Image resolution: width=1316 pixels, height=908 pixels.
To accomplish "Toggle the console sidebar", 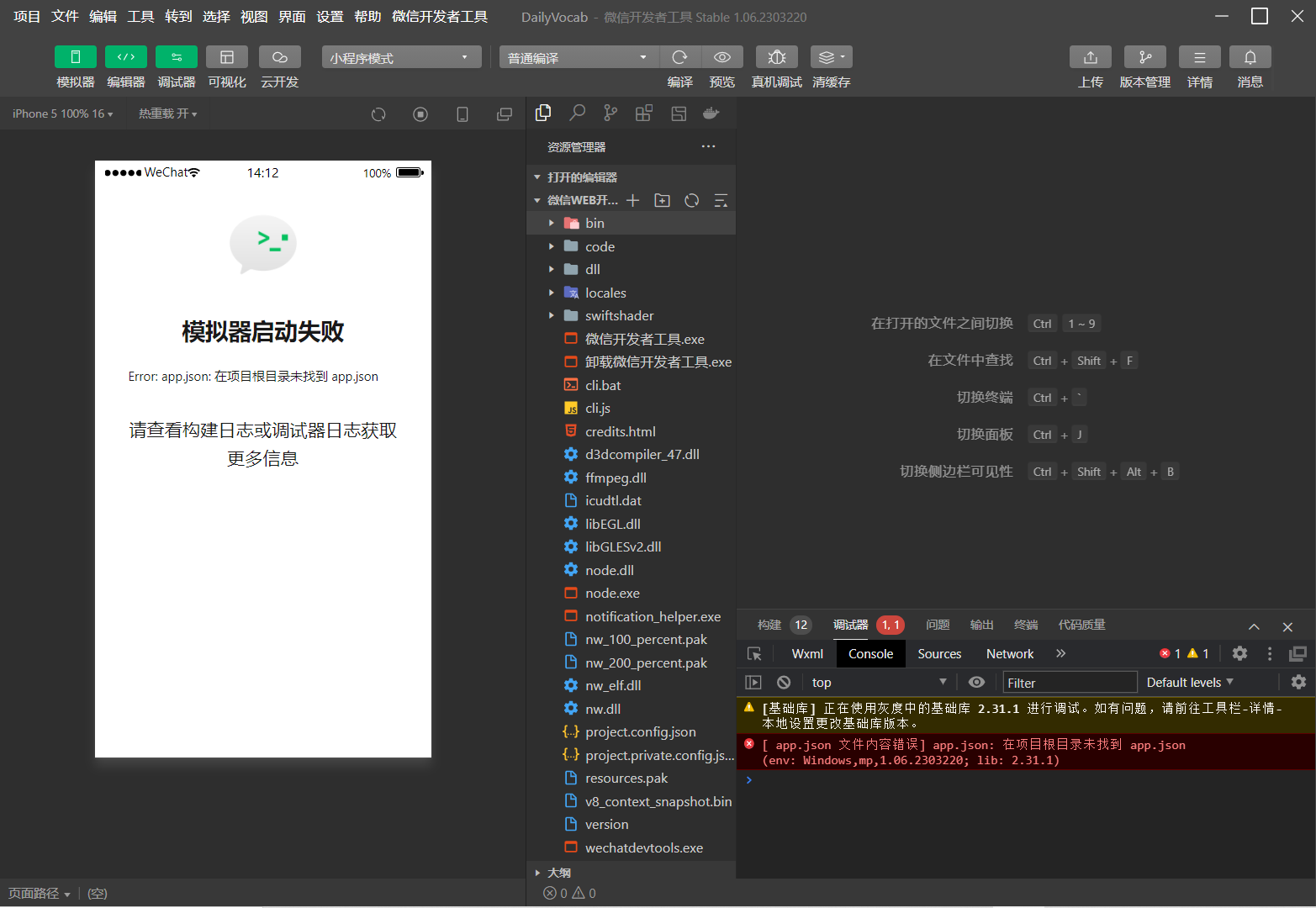I will coord(753,682).
